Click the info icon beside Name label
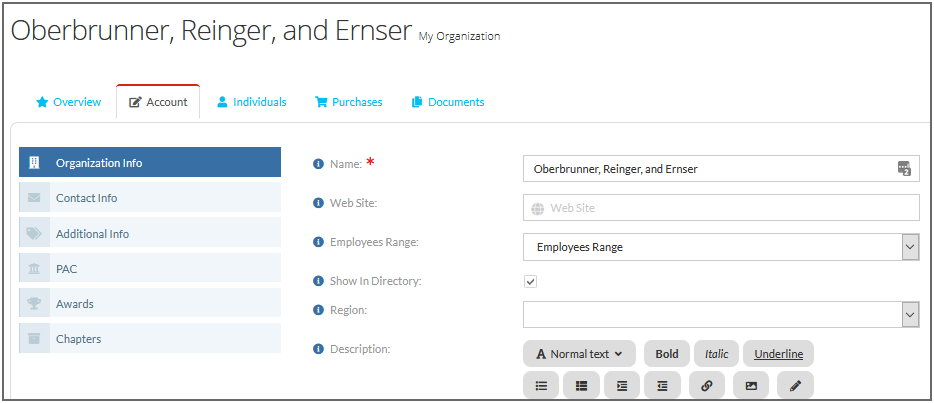Image resolution: width=934 pixels, height=403 pixels. point(319,164)
